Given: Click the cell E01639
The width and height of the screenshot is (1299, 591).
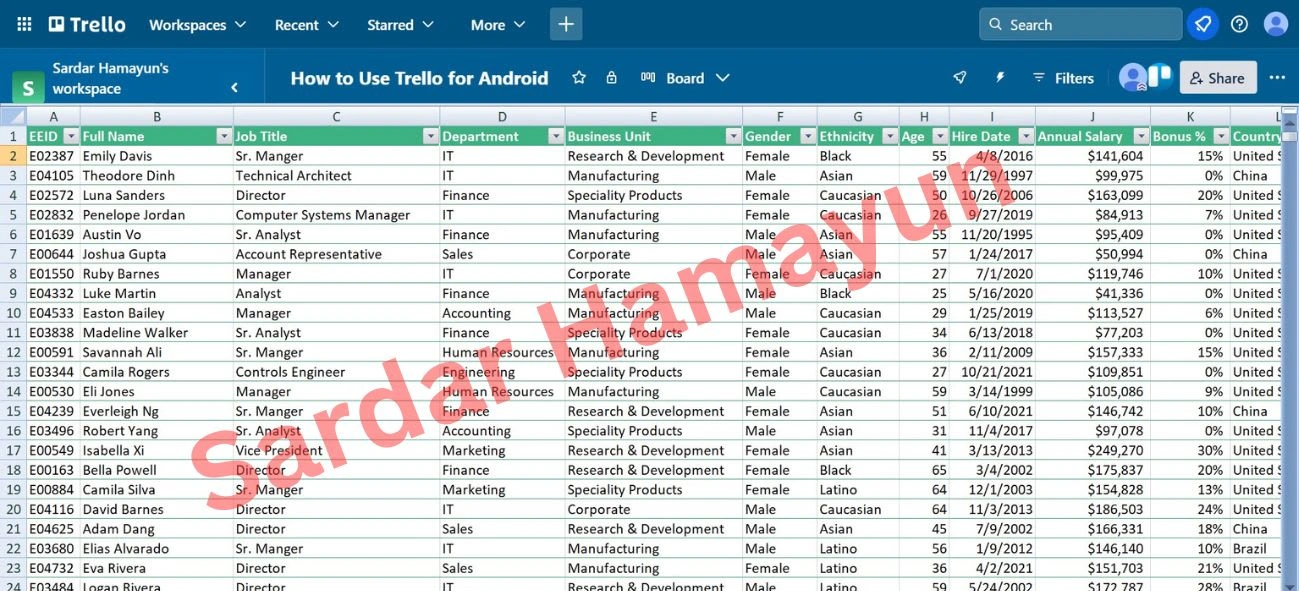Looking at the screenshot, I should (52, 234).
